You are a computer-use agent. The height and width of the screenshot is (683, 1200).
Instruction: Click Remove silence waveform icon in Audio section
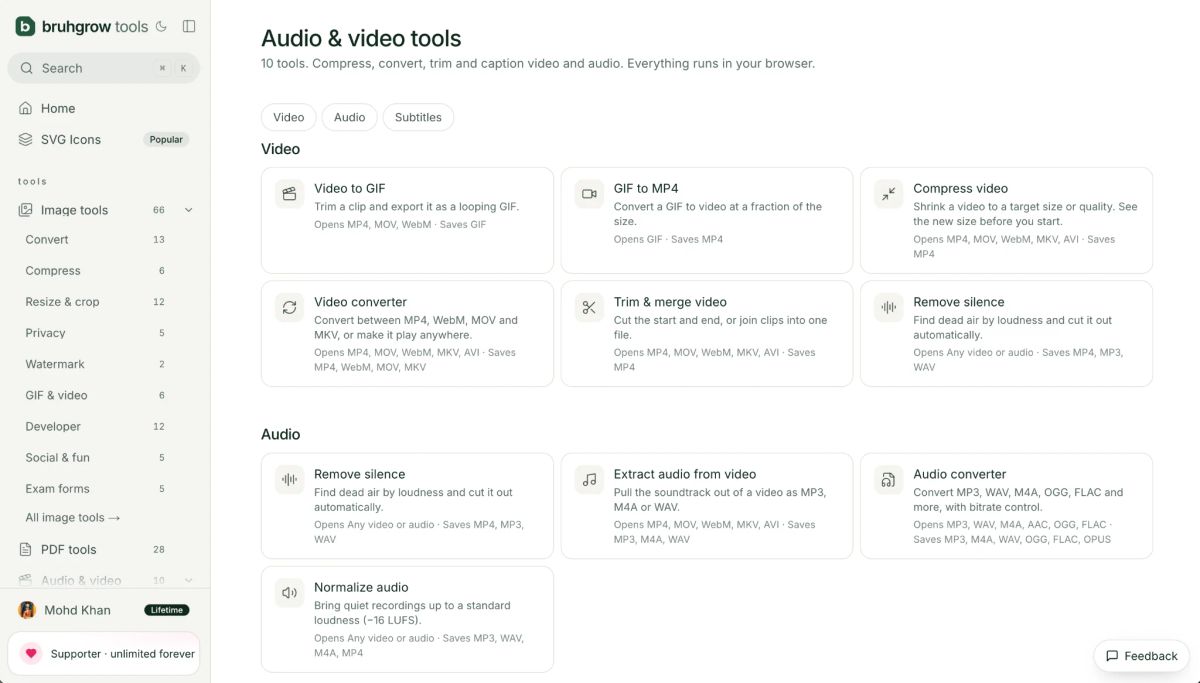click(290, 480)
